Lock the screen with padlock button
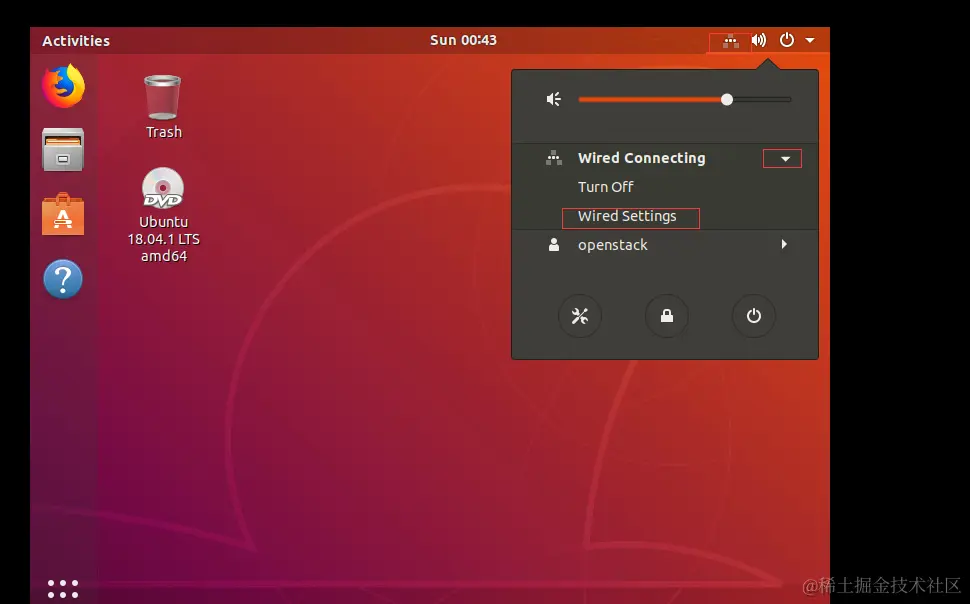The height and width of the screenshot is (604, 970). [x=667, y=316]
